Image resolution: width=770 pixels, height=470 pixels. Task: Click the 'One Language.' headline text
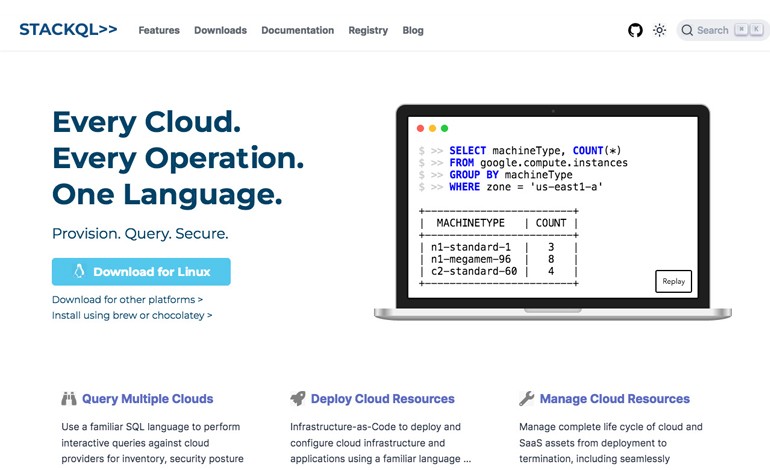point(167,195)
